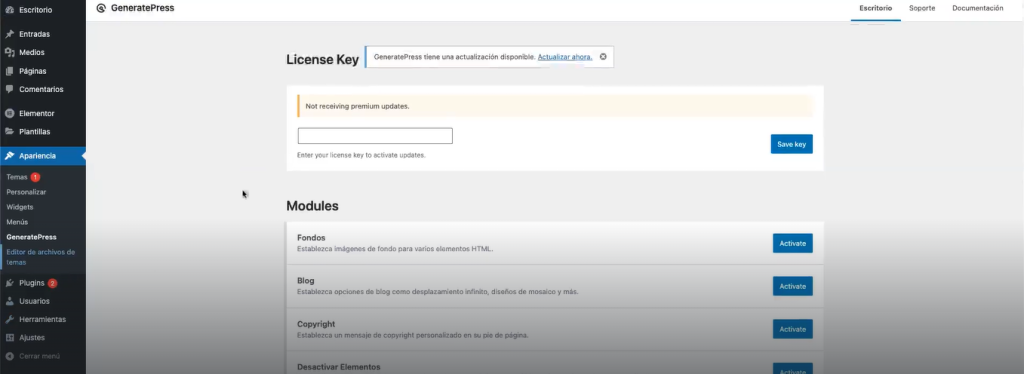Click the Elementor logo icon
This screenshot has height=374, width=1024.
(x=10, y=113)
